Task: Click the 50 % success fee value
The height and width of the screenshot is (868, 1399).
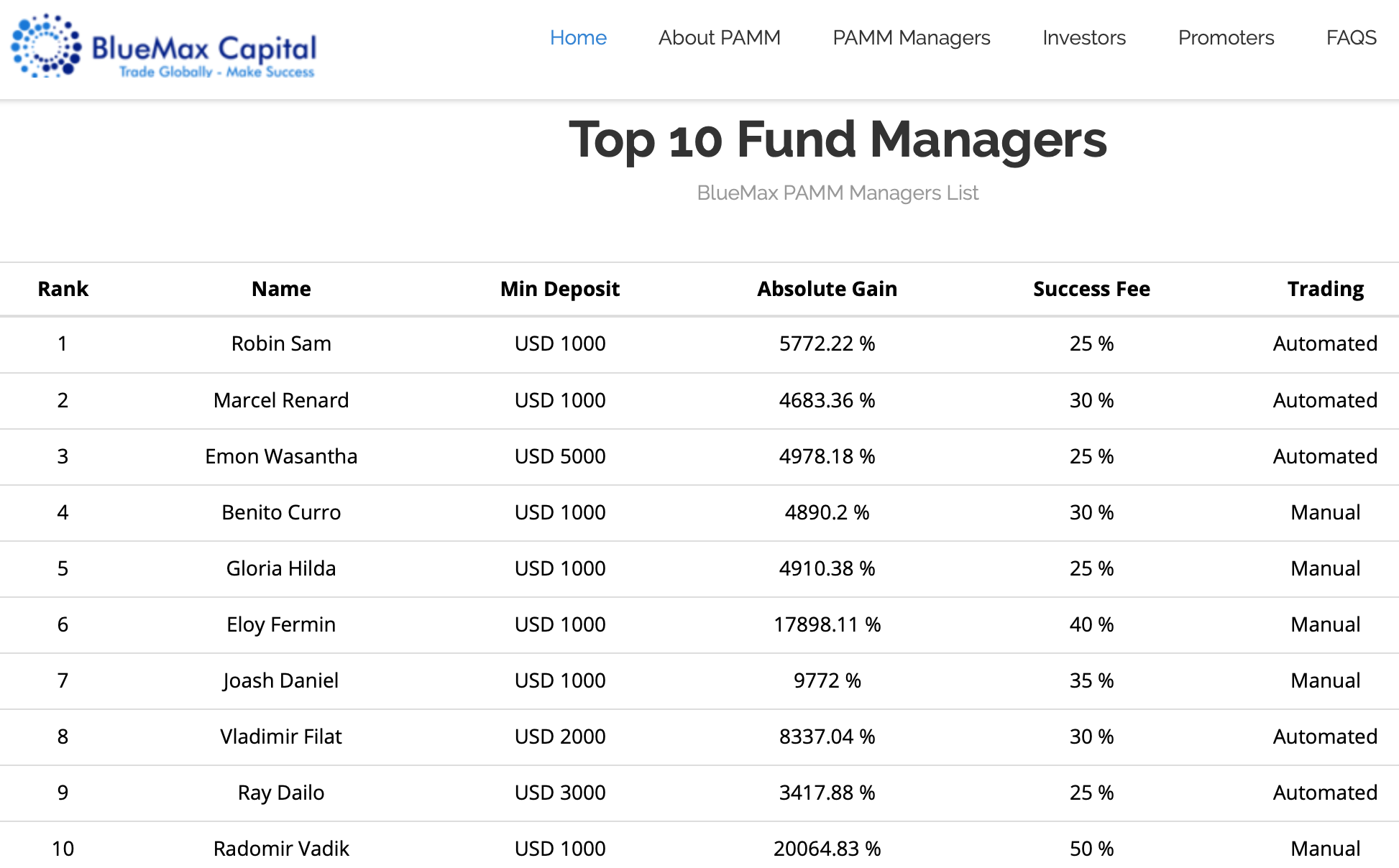Action: click(1091, 849)
